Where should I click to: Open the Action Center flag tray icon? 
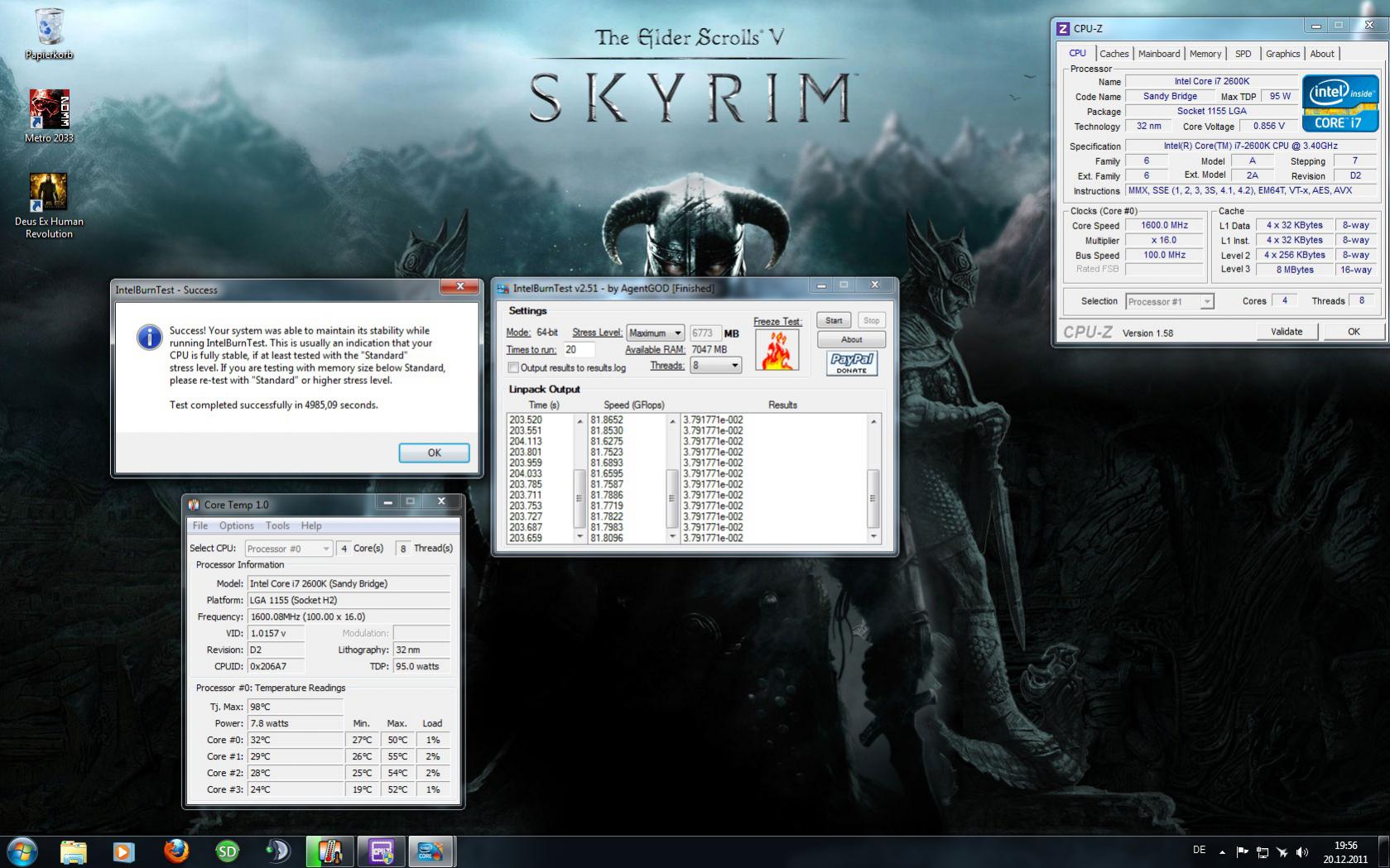tap(1242, 851)
